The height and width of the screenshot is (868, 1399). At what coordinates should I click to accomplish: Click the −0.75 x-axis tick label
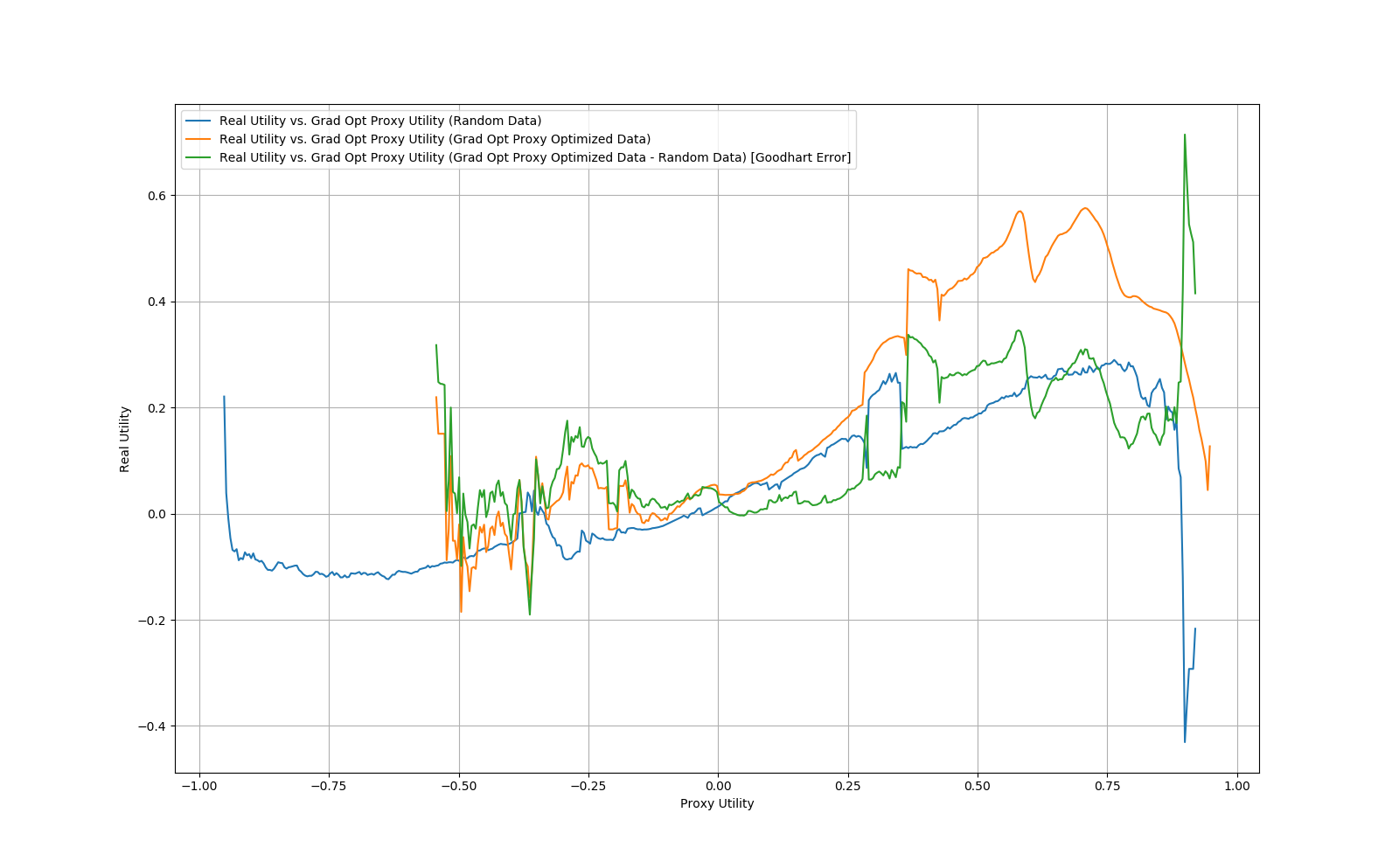(329, 786)
